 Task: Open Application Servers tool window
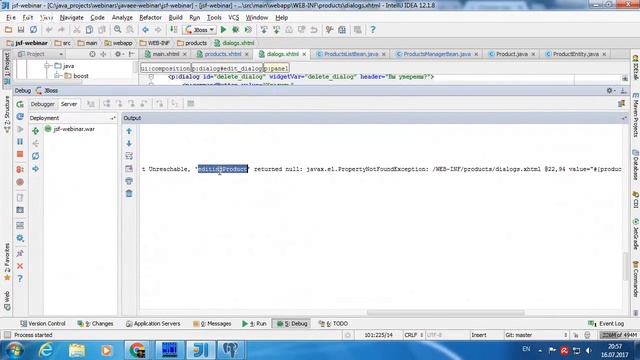pyautogui.click(x=153, y=324)
